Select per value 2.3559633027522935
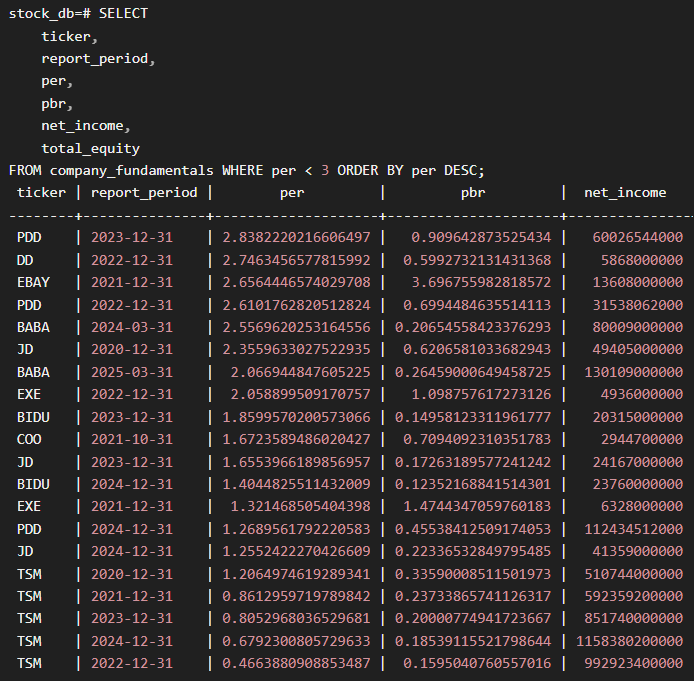 point(296,350)
